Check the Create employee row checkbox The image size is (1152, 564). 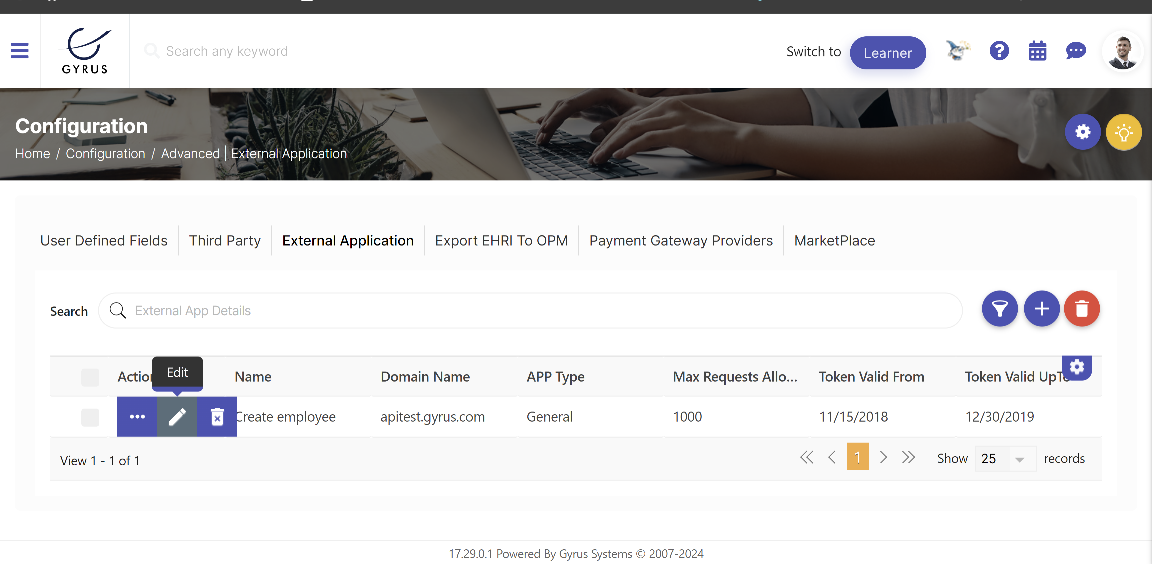(90, 417)
